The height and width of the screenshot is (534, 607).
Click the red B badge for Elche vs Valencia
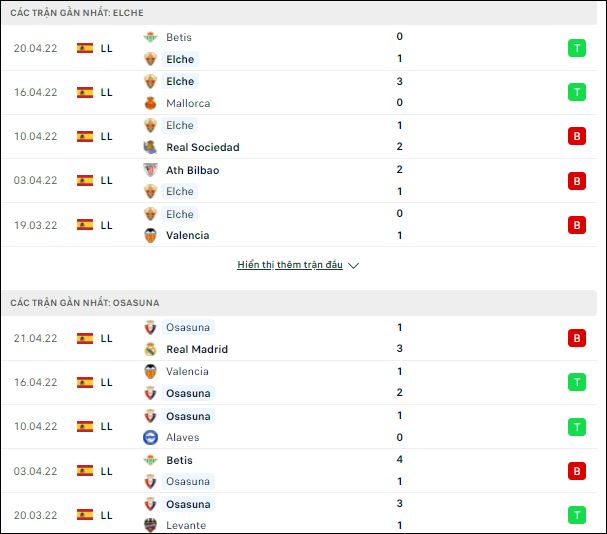(x=577, y=225)
